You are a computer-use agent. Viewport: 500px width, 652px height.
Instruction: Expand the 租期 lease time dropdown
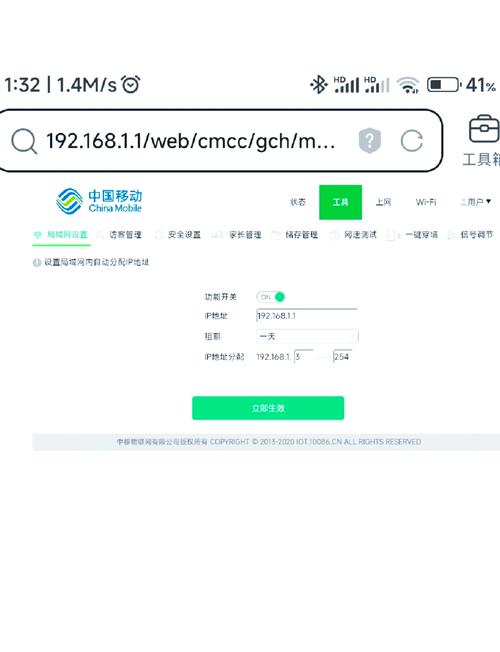click(307, 336)
